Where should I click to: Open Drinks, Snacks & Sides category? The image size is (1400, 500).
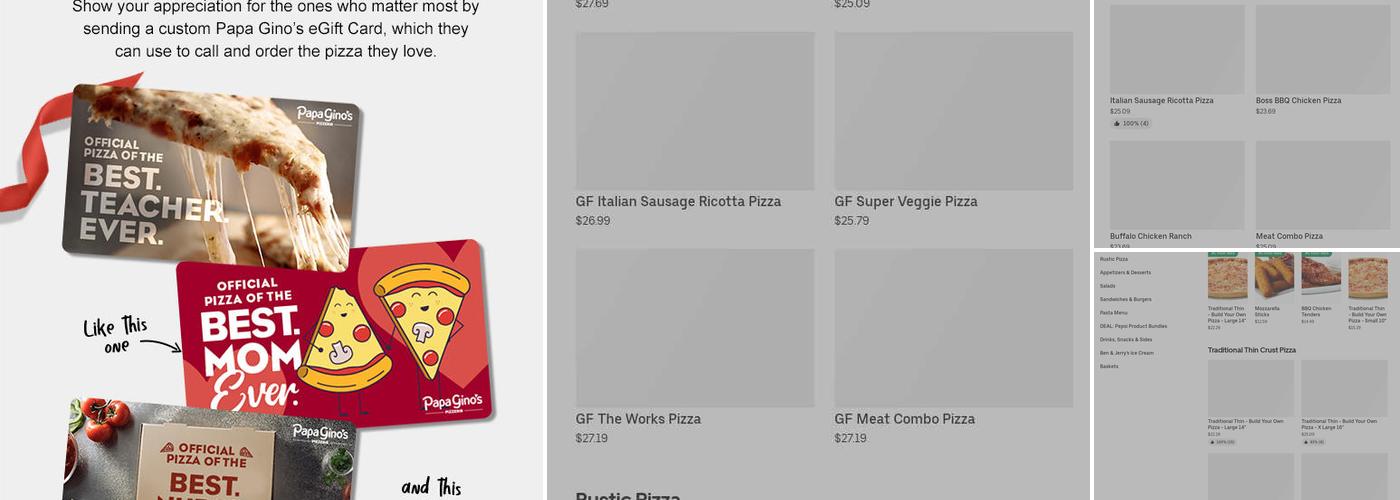(1126, 340)
